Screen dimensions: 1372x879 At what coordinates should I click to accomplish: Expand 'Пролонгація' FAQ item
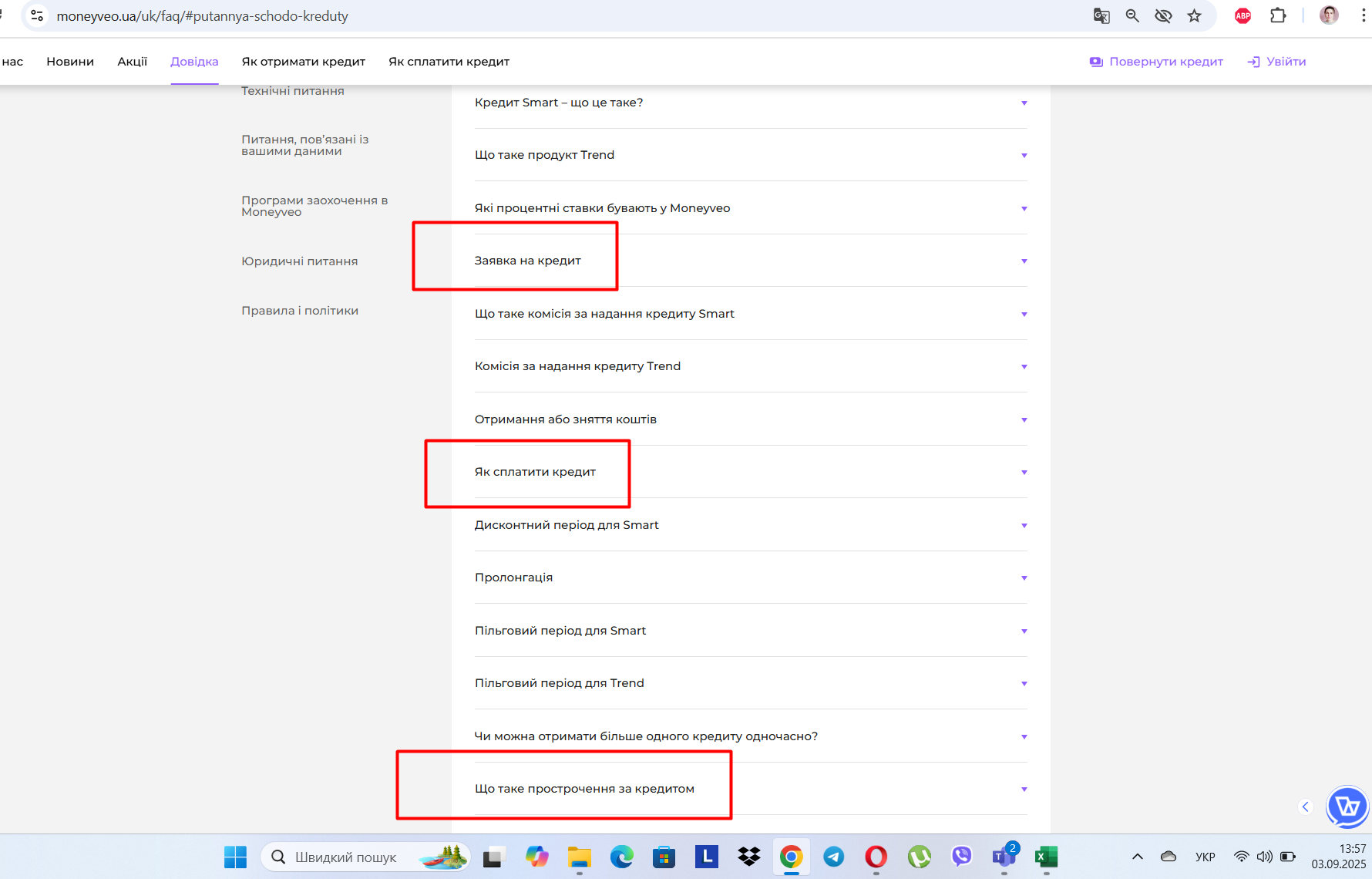click(751, 578)
